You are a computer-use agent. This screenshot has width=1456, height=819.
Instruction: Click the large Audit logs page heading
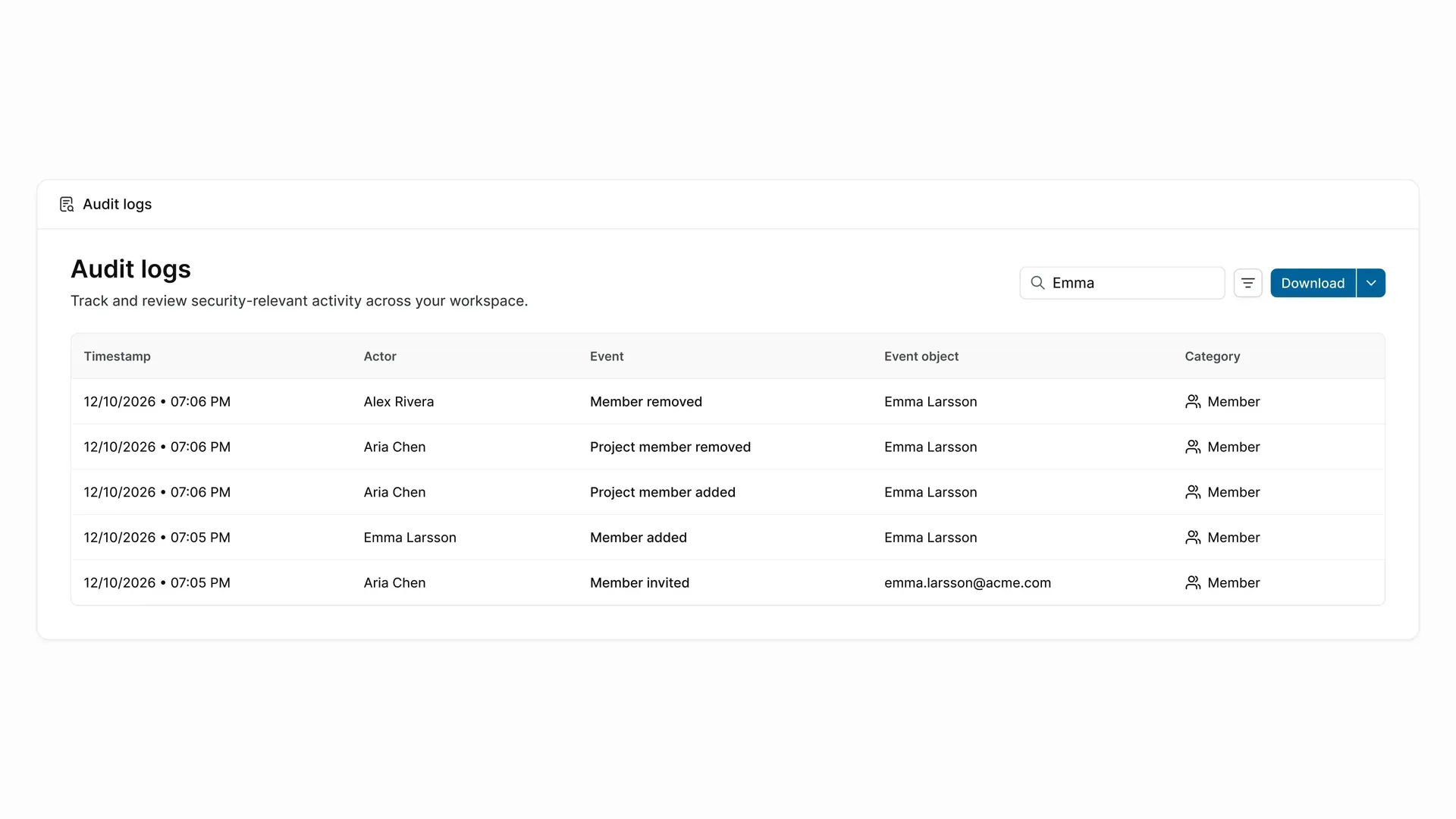[x=130, y=270]
